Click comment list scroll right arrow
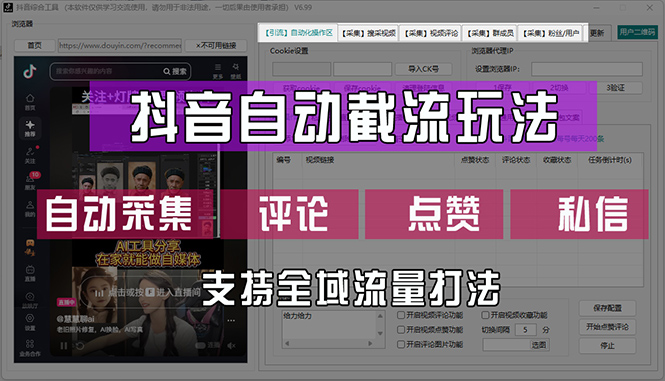This screenshot has width=665, height=381. point(370,343)
